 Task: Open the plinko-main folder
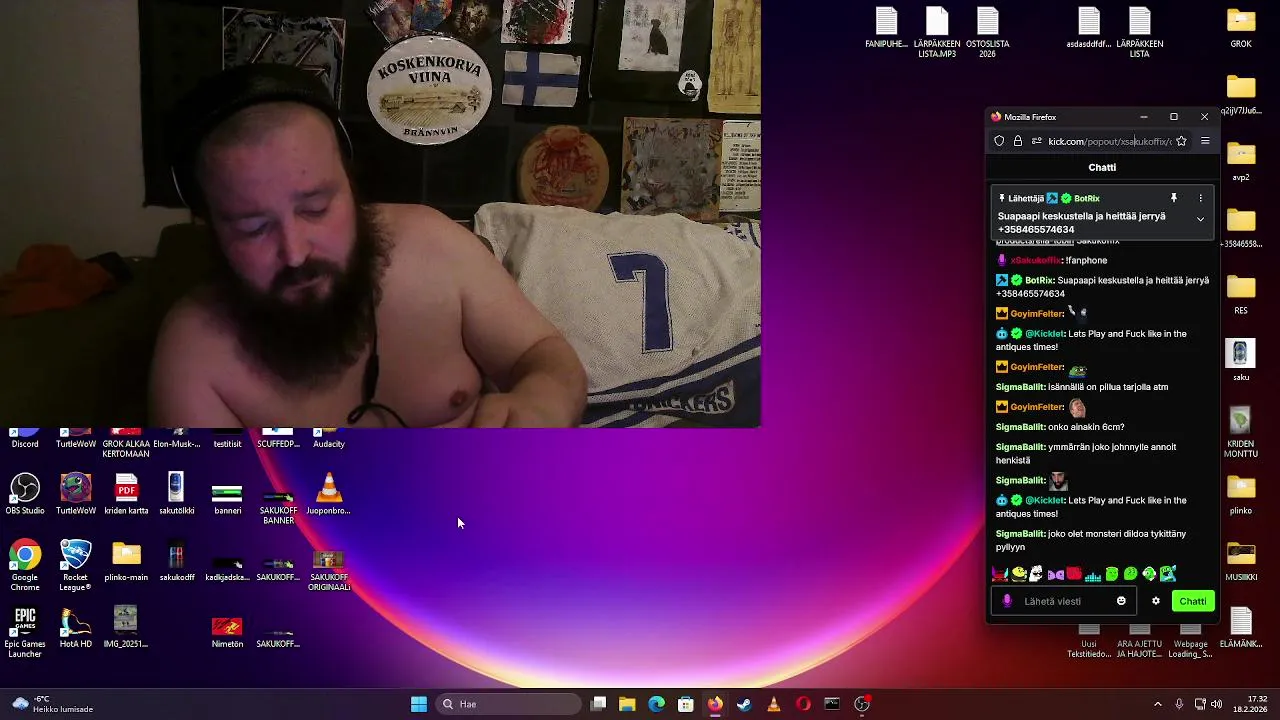click(x=126, y=560)
